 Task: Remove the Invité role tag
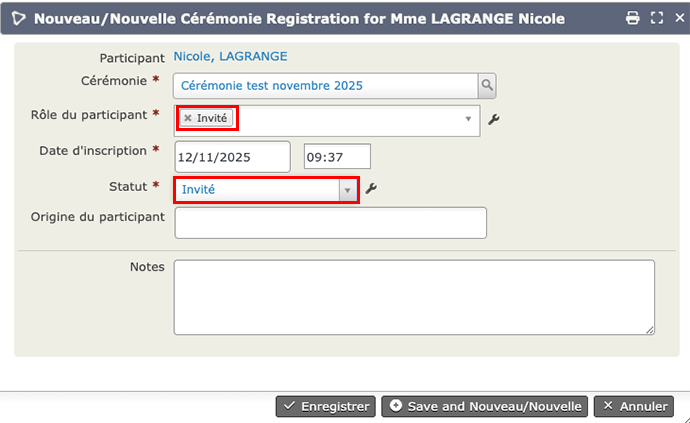[187, 118]
